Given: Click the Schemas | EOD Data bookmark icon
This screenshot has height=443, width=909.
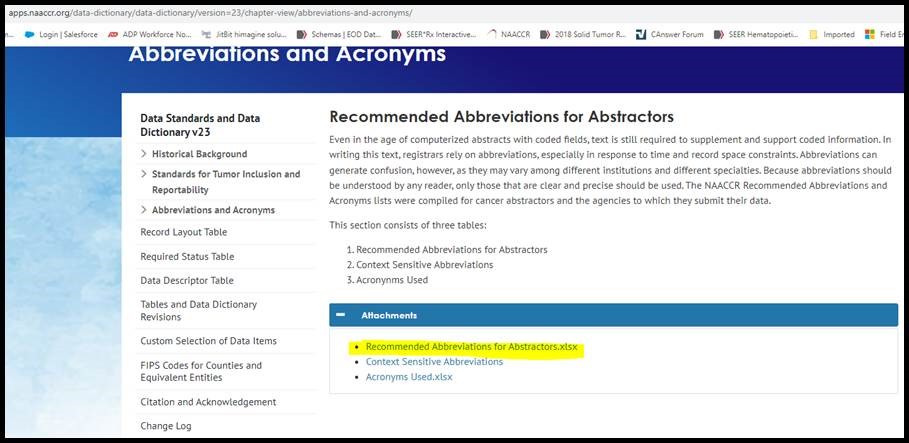Looking at the screenshot, I should pyautogui.click(x=301, y=35).
